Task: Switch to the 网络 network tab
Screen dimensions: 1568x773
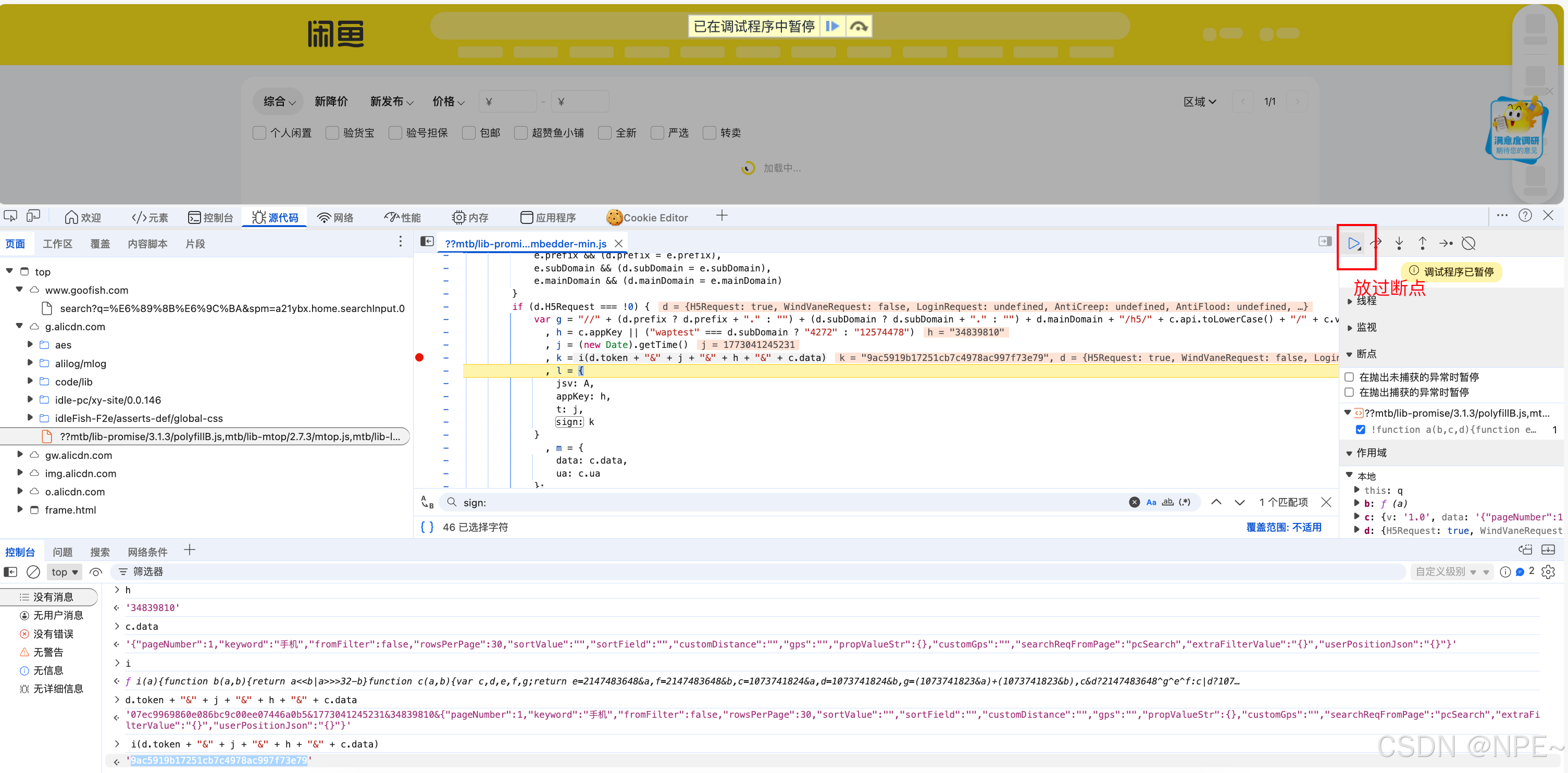Action: click(x=335, y=217)
